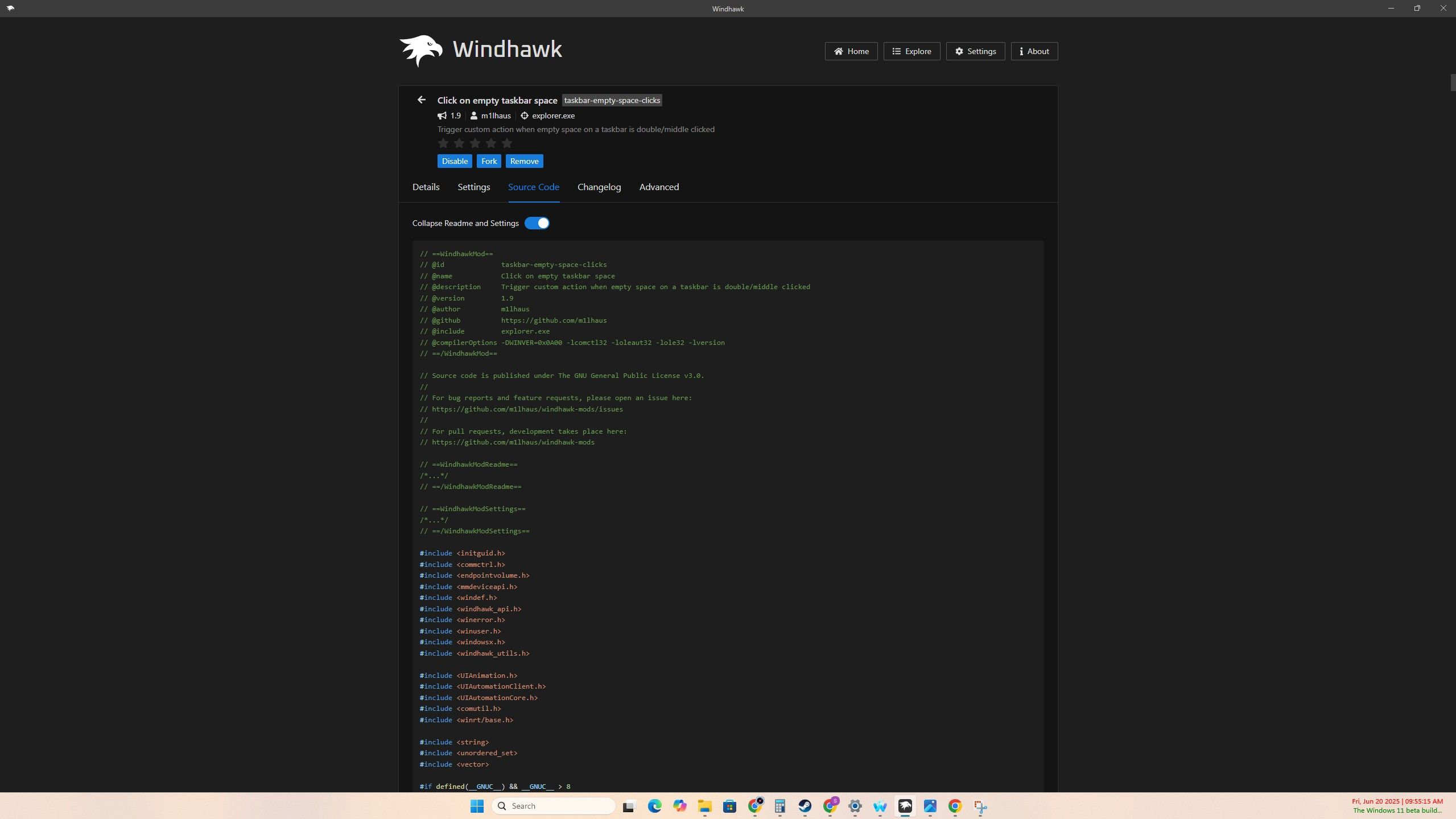This screenshot has width=1456, height=819.
Task: Open File Explorer from the taskbar
Action: click(x=704, y=806)
